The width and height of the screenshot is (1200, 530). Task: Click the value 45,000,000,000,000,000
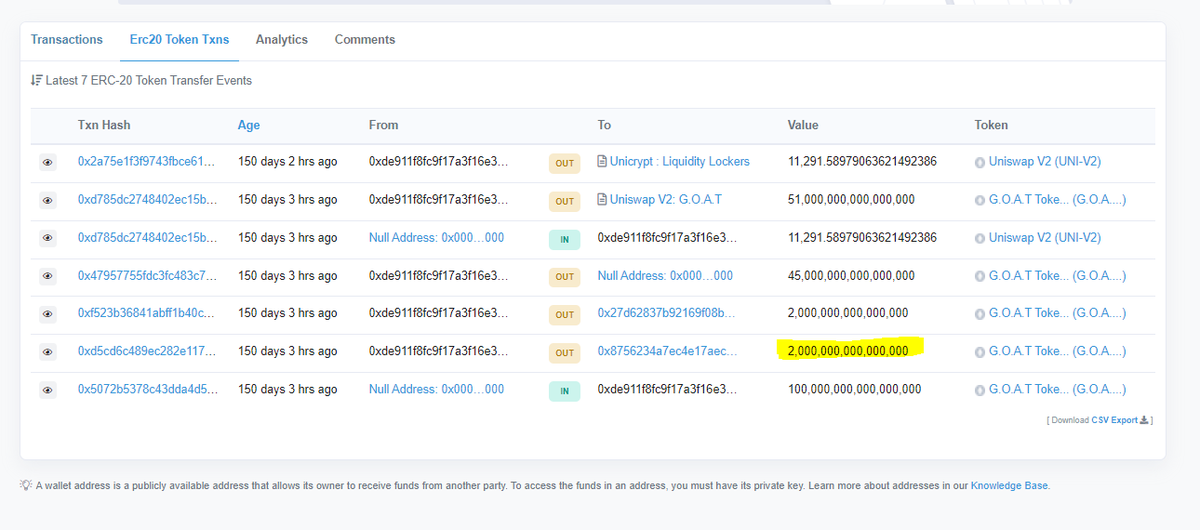coord(851,275)
